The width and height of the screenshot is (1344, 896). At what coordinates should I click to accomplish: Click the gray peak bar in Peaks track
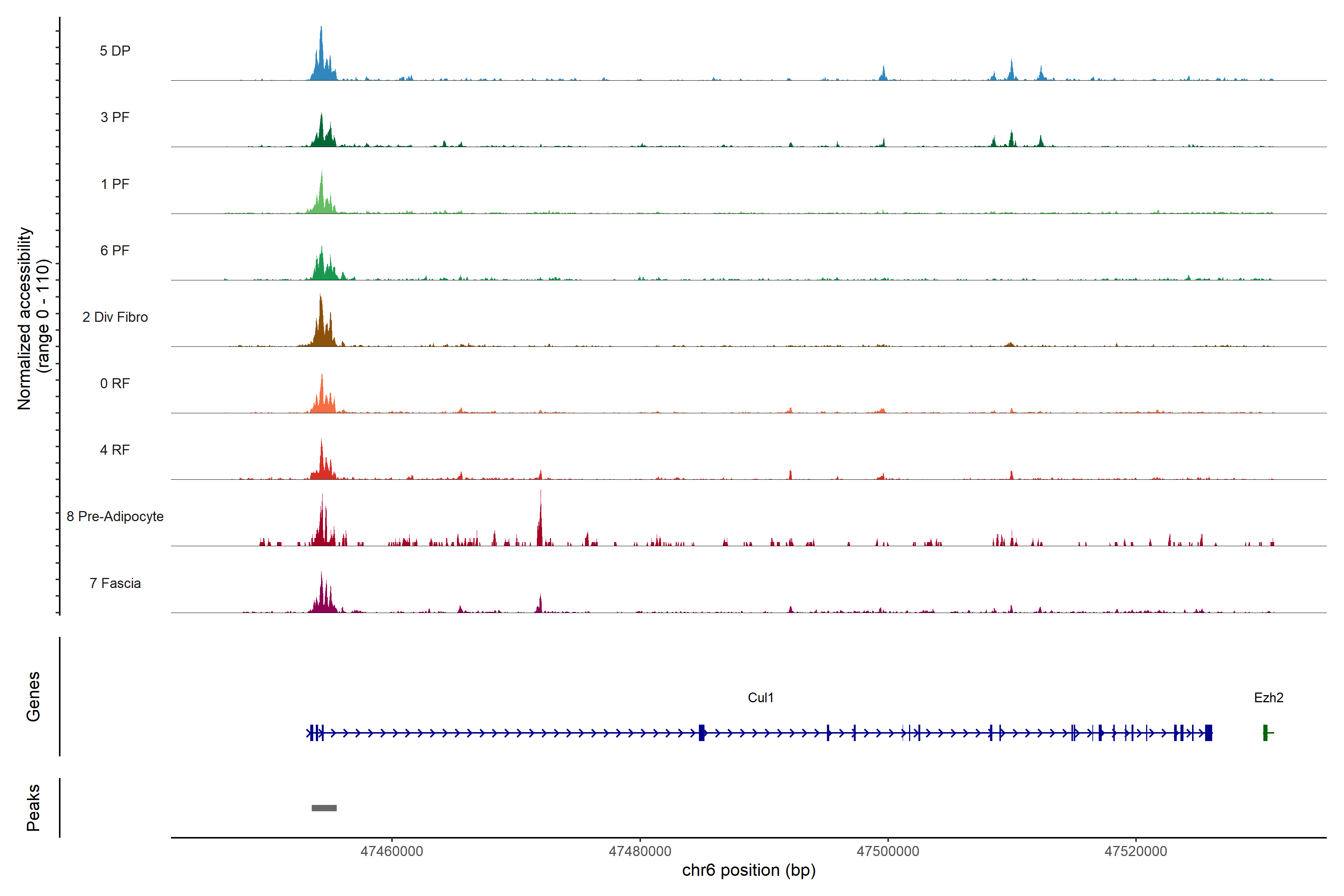coord(324,808)
